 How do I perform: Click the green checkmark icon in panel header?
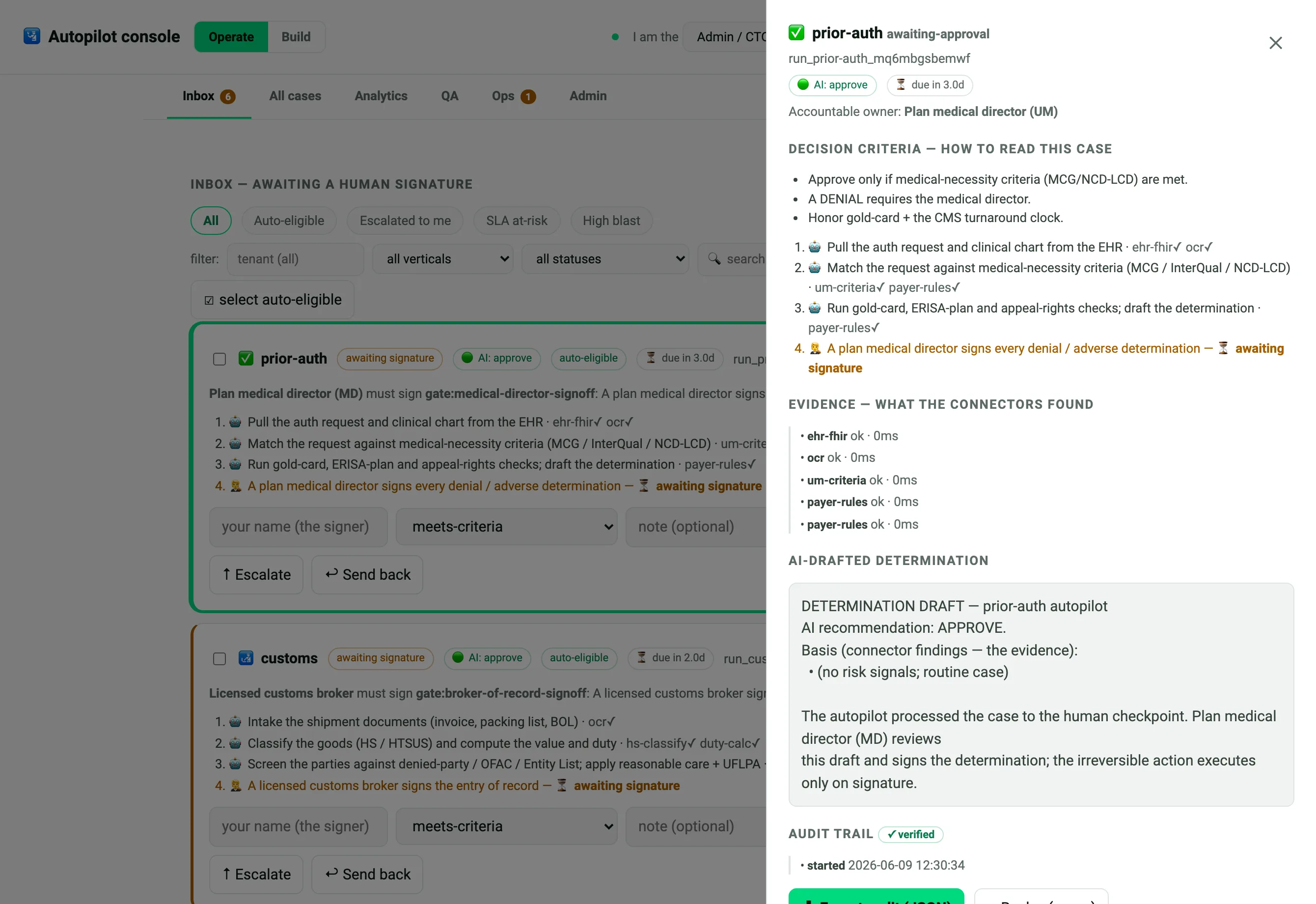pos(796,33)
